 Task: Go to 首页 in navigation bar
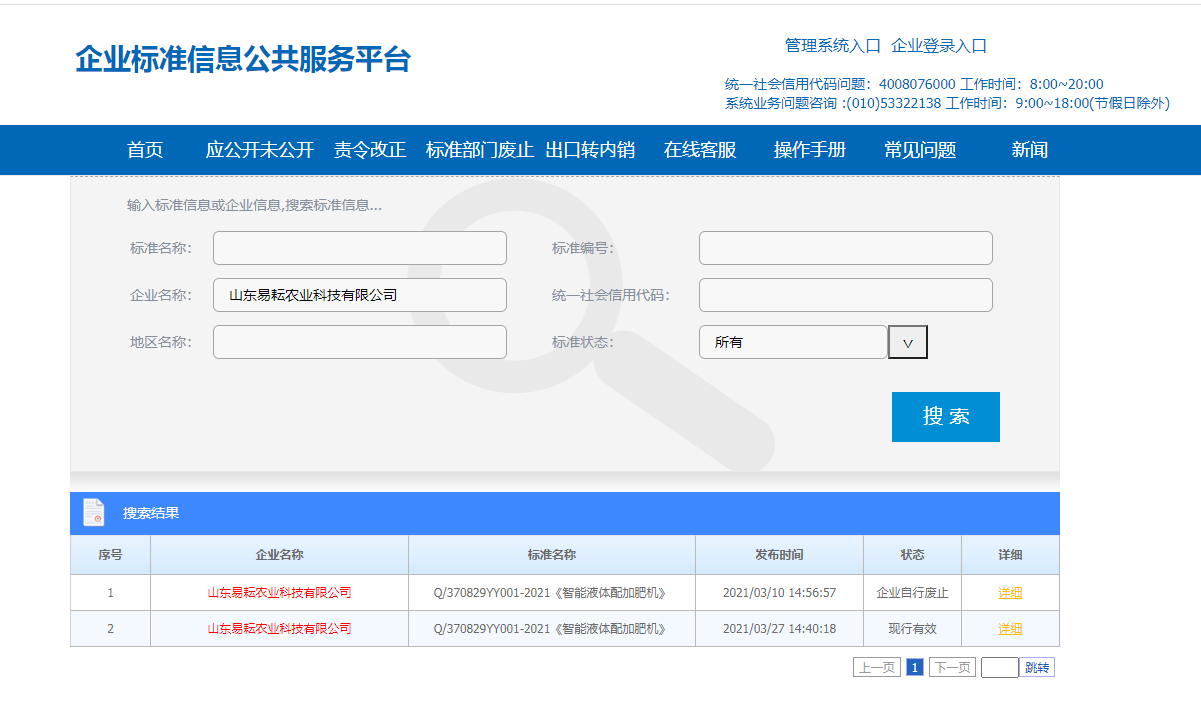145,150
